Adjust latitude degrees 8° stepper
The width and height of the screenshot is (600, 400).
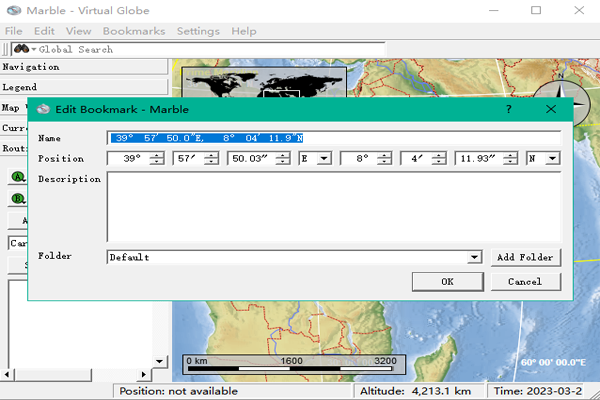(384, 158)
